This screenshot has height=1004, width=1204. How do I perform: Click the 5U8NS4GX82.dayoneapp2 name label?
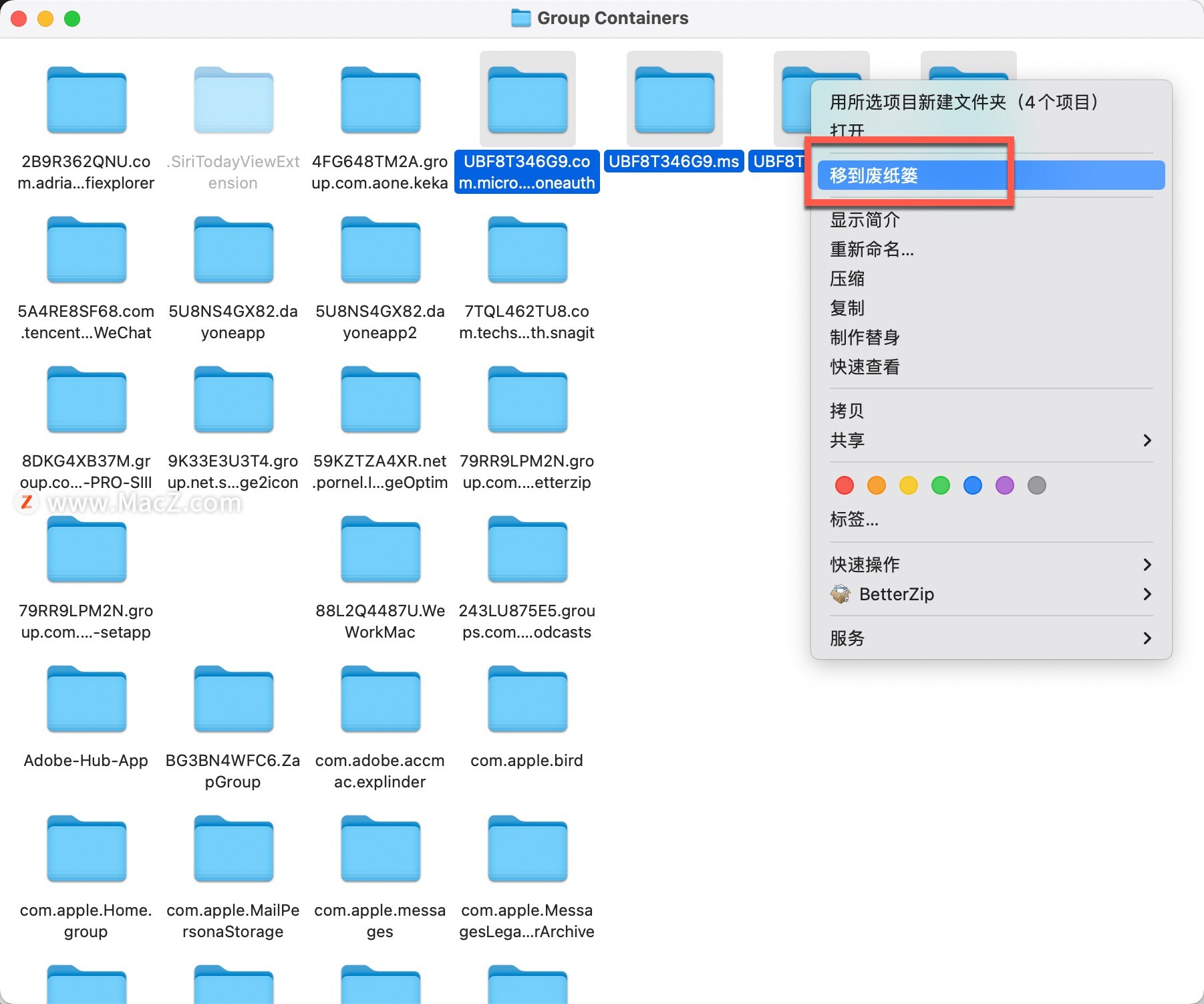tap(380, 322)
